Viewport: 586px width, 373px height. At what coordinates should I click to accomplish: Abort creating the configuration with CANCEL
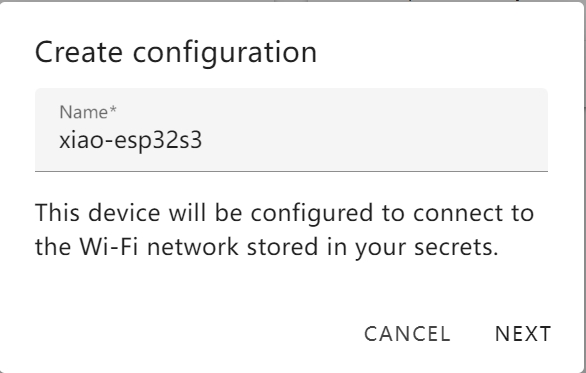coord(407,333)
